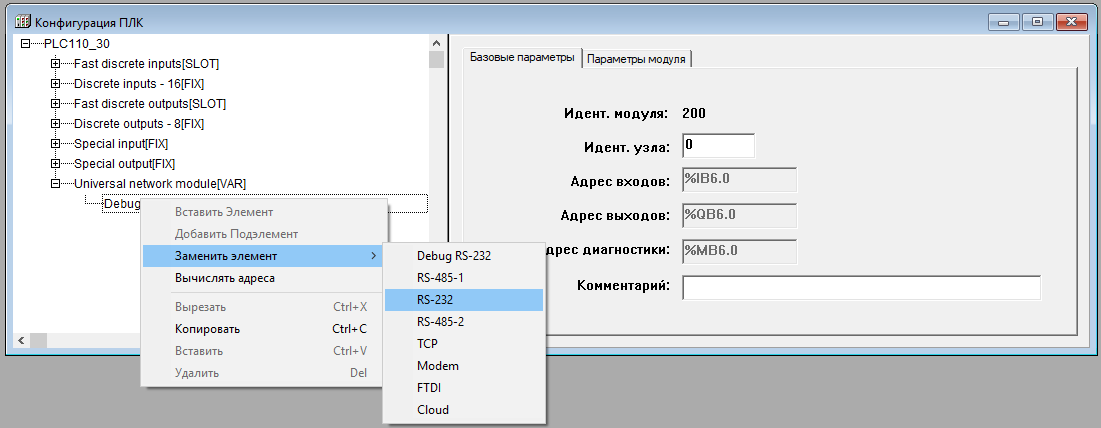The height and width of the screenshot is (428, 1101).
Task: Switch to the Параметры модуля tab
Action: tap(636, 59)
